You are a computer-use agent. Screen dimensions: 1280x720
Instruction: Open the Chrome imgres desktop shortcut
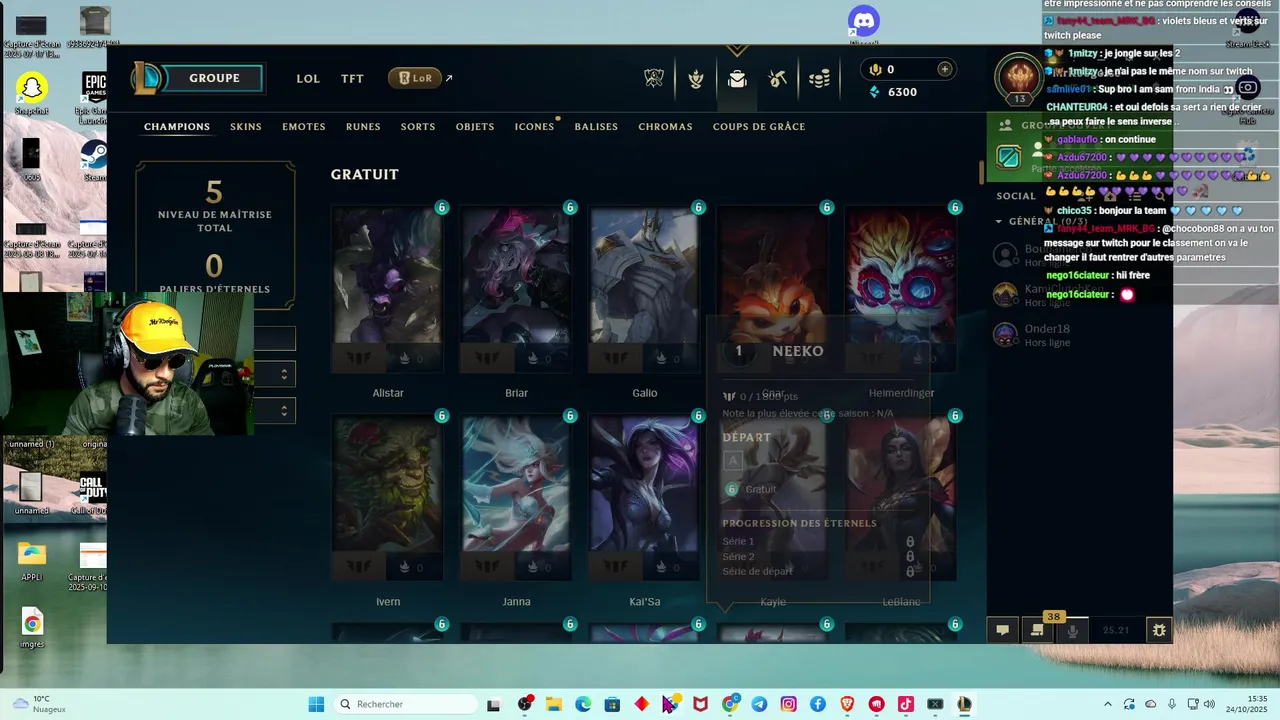point(32,628)
